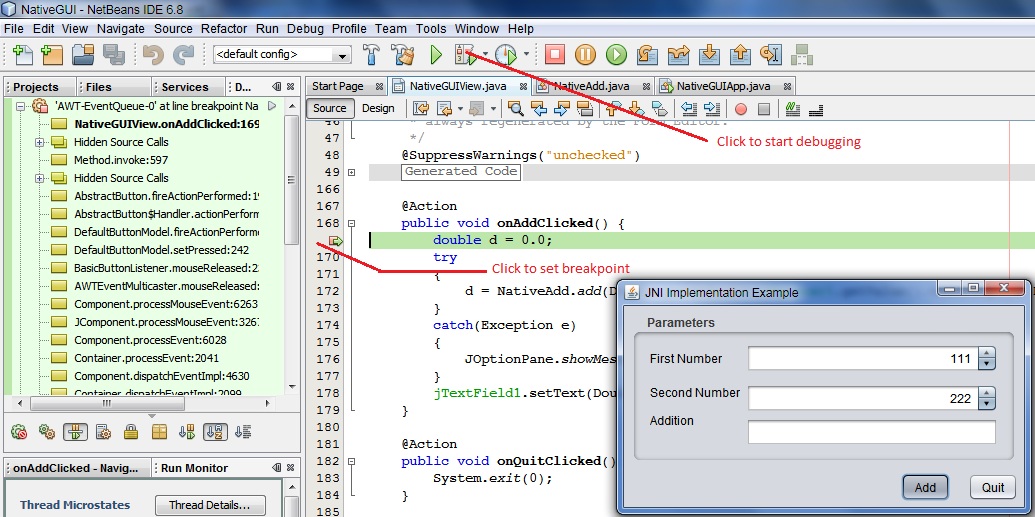
Task: Collapse the AWT-EventQueue-0 thread node
Action: pos(20,106)
